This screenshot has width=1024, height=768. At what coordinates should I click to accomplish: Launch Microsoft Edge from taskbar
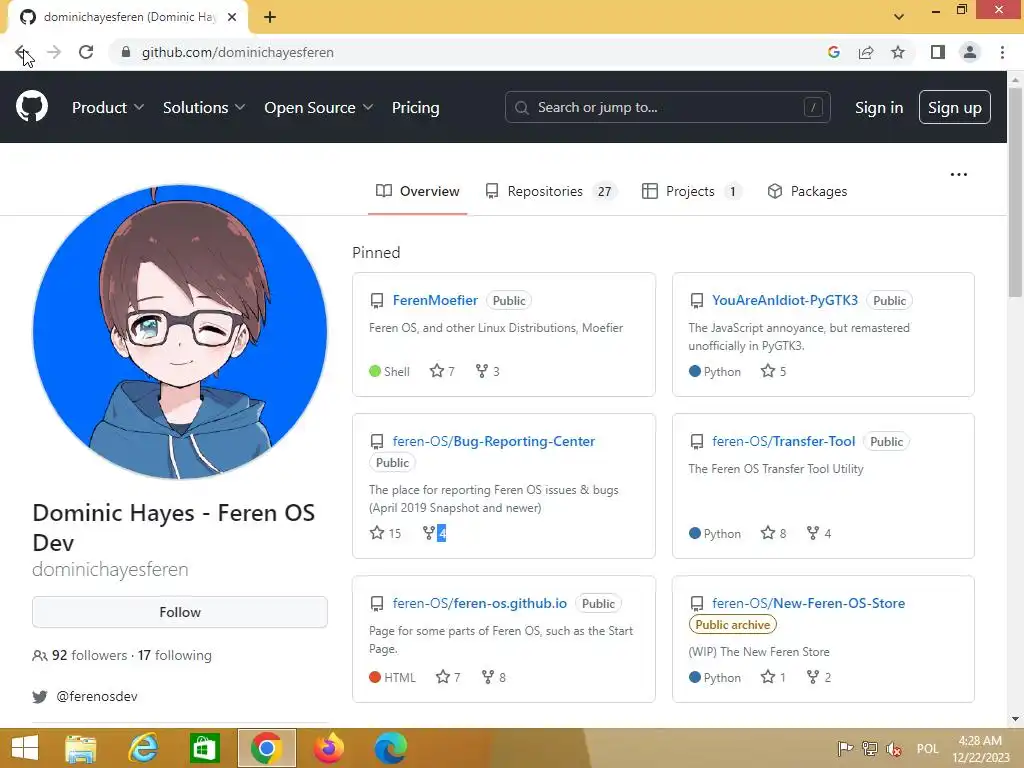click(391, 748)
